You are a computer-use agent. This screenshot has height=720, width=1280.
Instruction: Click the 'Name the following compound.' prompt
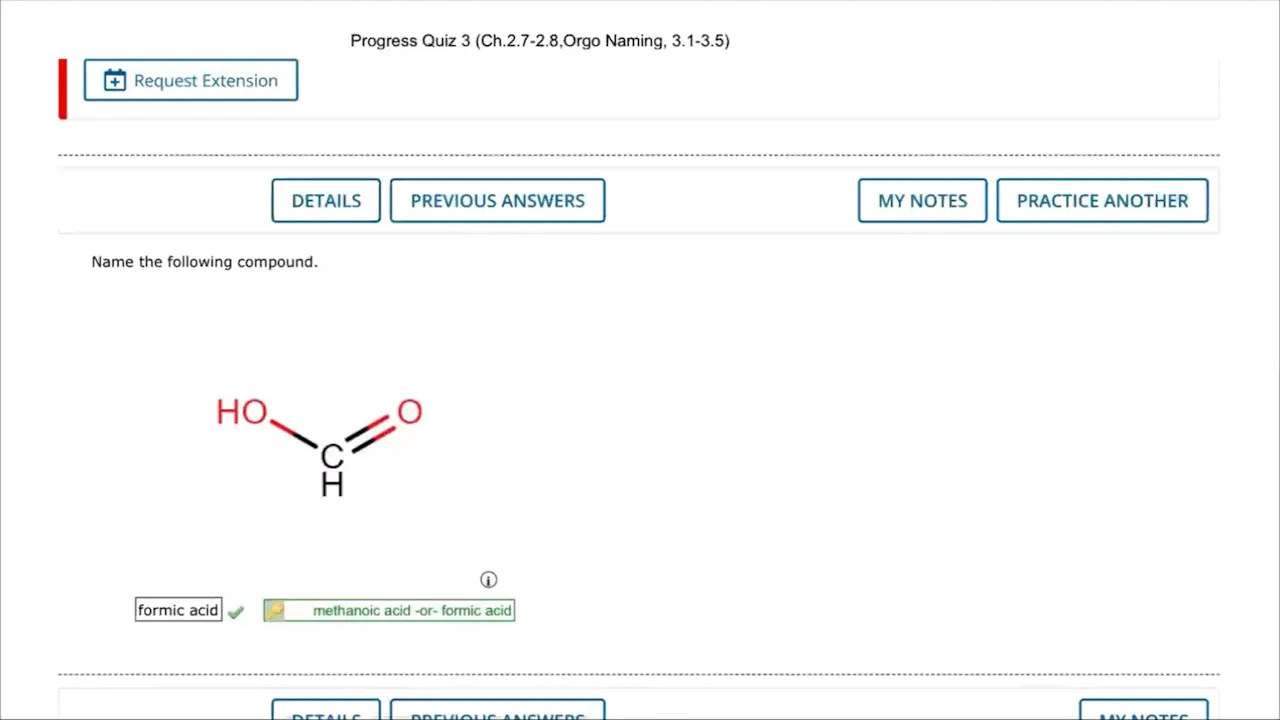point(204,262)
